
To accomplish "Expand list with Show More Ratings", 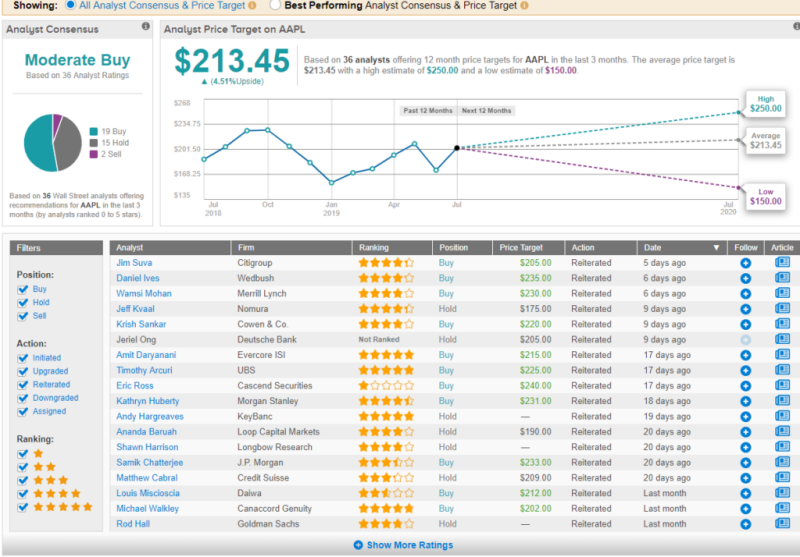I will (403, 545).
